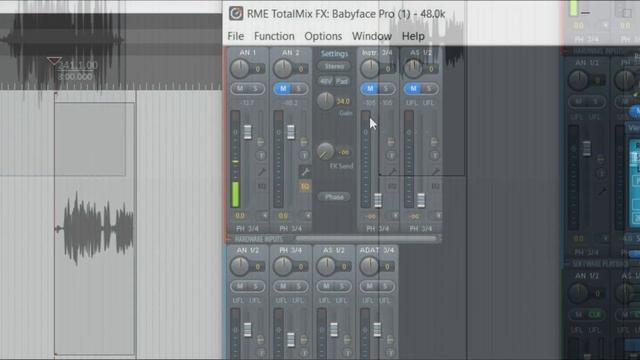The image size is (640, 360).
Task: Click the pan knob on ADAT 3/4
Action: 369,267
